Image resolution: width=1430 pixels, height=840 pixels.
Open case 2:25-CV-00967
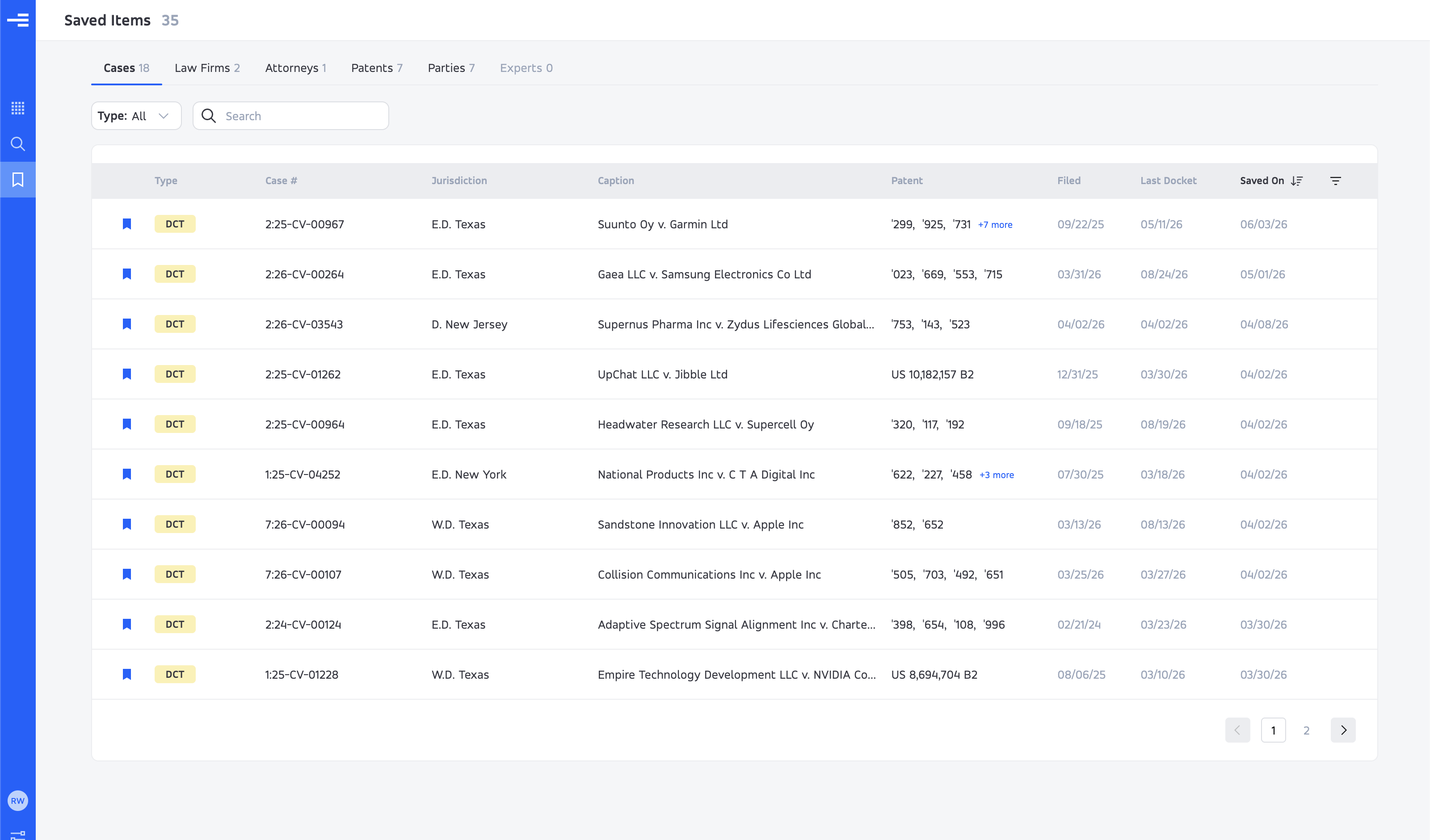tap(304, 224)
